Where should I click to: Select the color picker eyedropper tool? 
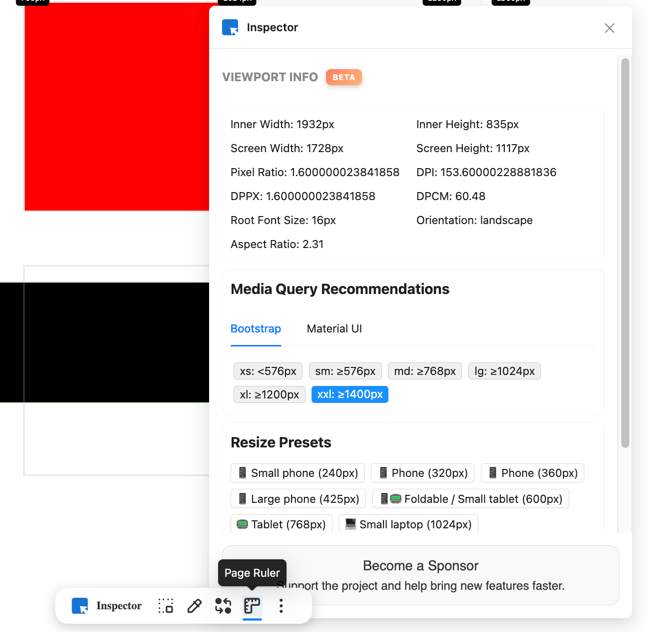coord(194,606)
